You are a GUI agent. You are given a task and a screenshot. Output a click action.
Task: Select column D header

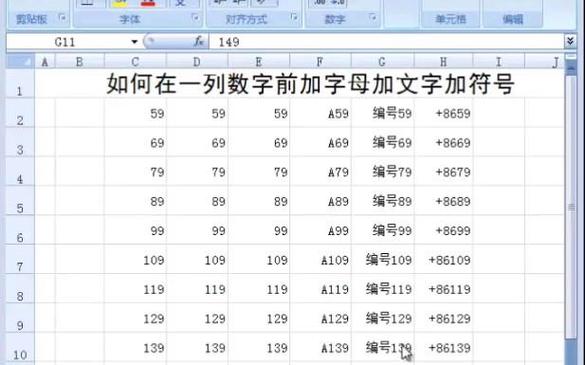pyautogui.click(x=197, y=62)
